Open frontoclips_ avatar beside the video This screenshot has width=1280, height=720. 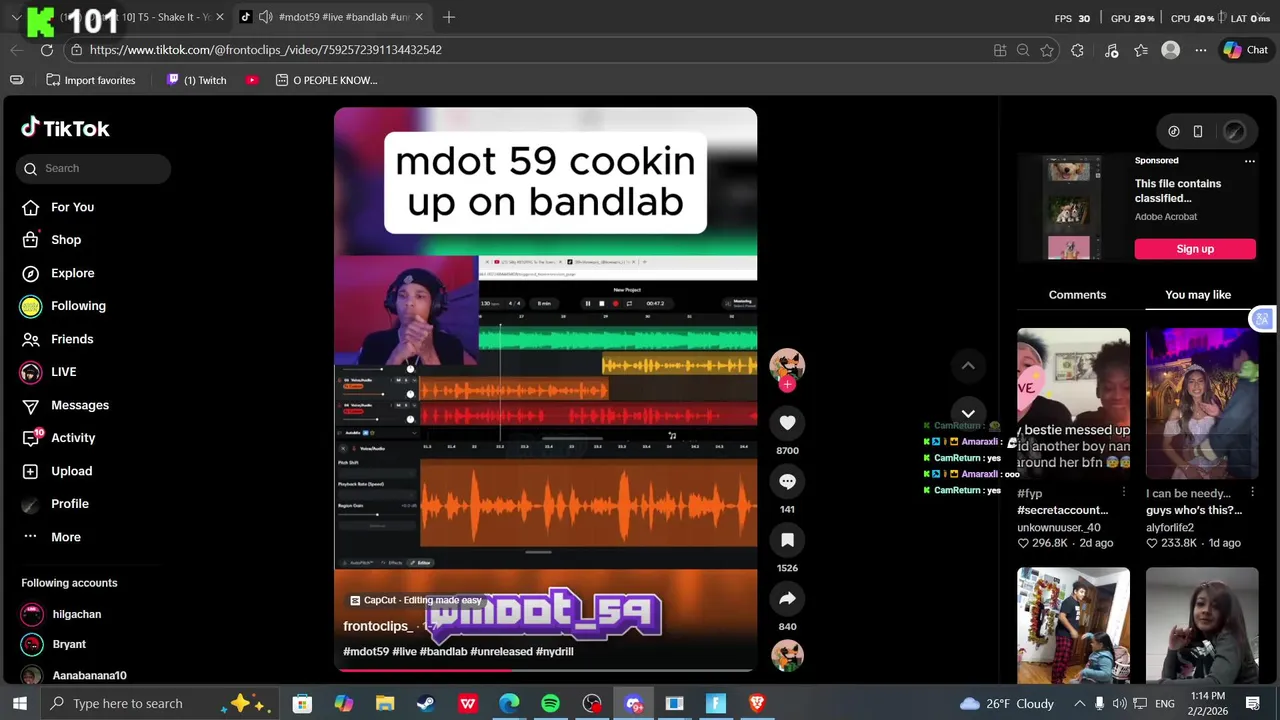[787, 364]
